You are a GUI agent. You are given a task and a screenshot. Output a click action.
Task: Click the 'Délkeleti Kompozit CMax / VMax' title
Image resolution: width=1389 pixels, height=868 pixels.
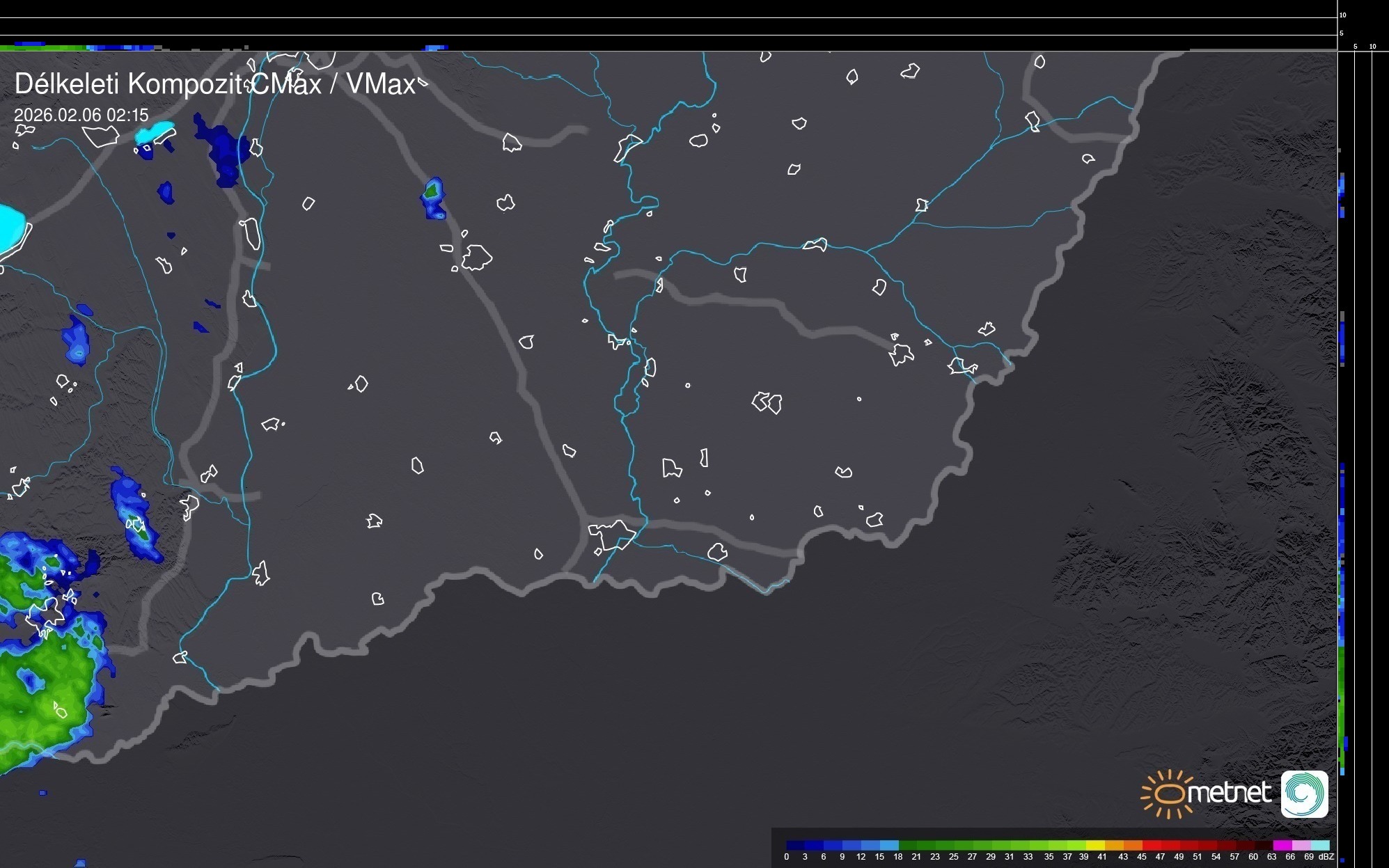pyautogui.click(x=214, y=84)
